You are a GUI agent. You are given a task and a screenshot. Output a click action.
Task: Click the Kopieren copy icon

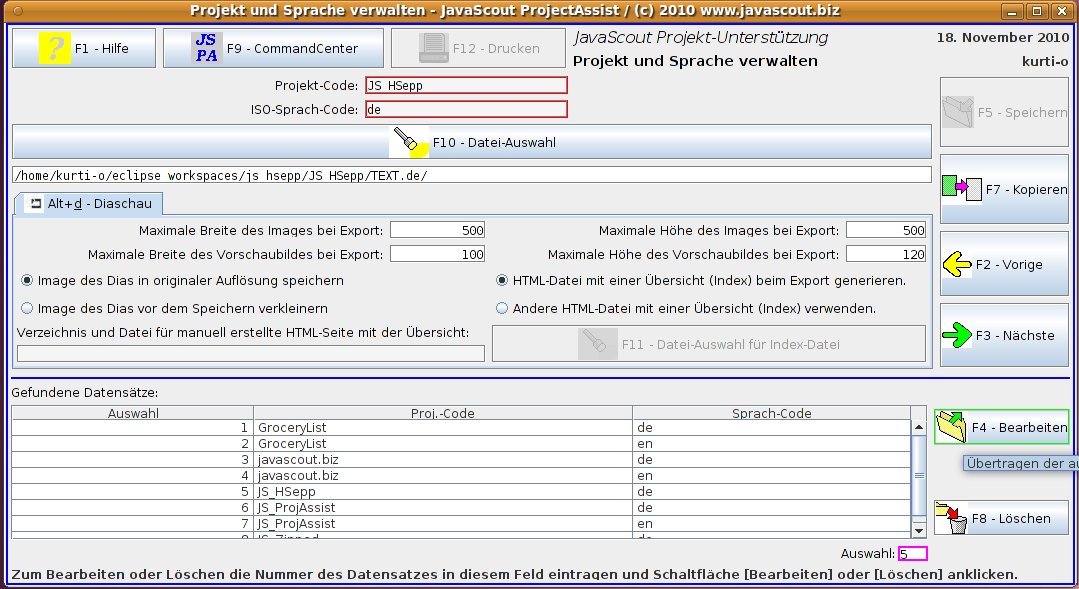[962, 188]
